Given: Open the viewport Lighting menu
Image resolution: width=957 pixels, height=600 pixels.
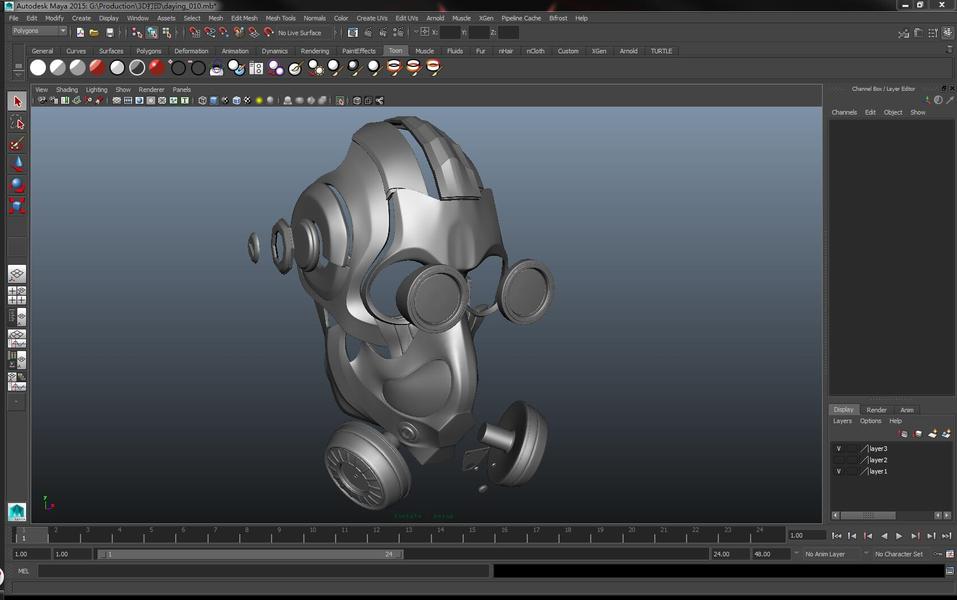Looking at the screenshot, I should (x=96, y=90).
